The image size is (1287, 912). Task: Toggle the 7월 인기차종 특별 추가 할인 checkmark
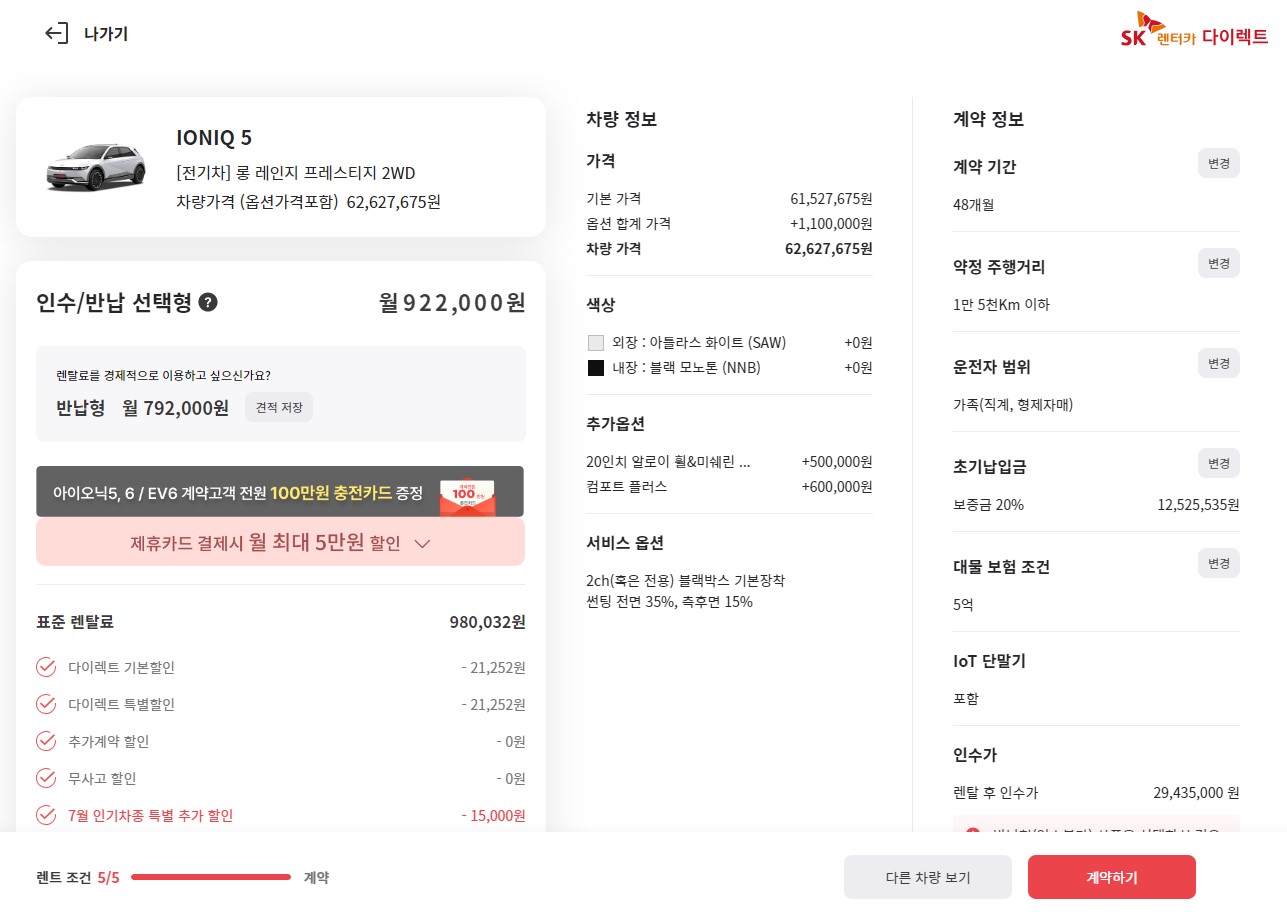pos(46,815)
